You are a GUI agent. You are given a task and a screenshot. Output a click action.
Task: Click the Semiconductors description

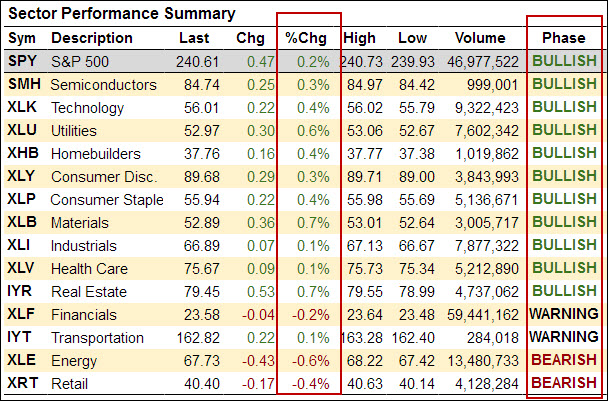click(104, 85)
